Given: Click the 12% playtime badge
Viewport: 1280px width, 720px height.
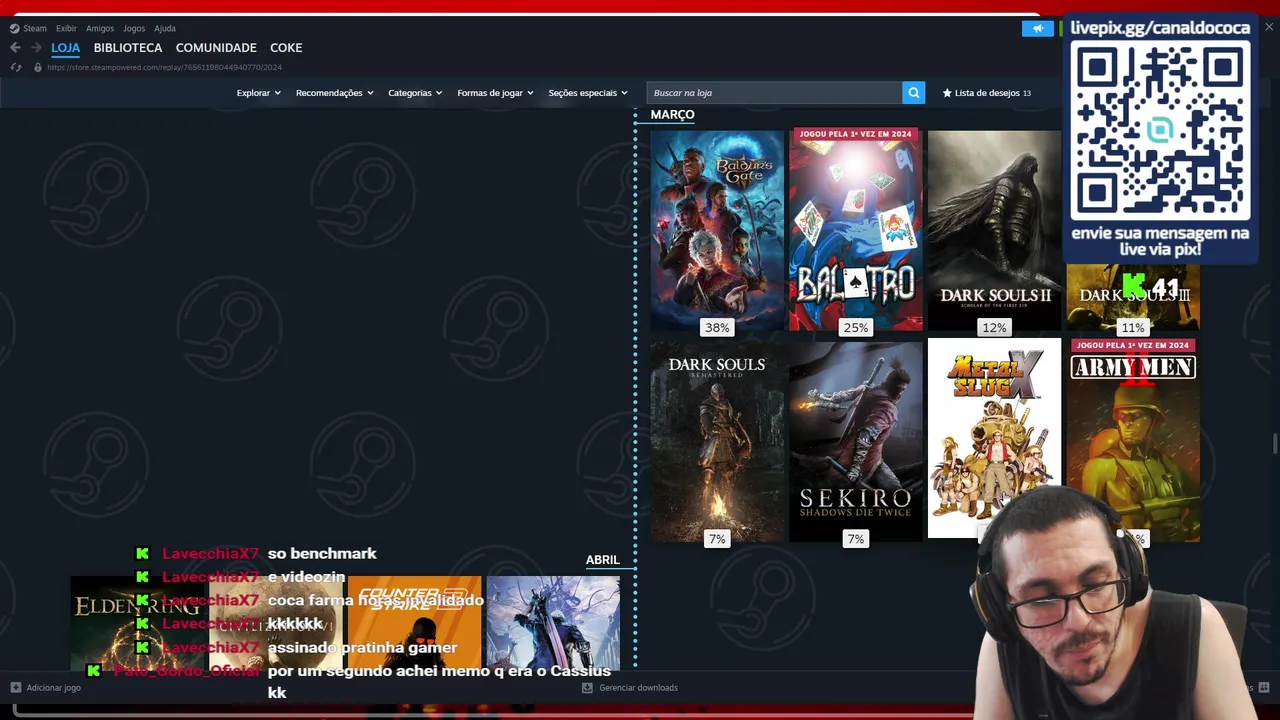Looking at the screenshot, I should point(994,328).
